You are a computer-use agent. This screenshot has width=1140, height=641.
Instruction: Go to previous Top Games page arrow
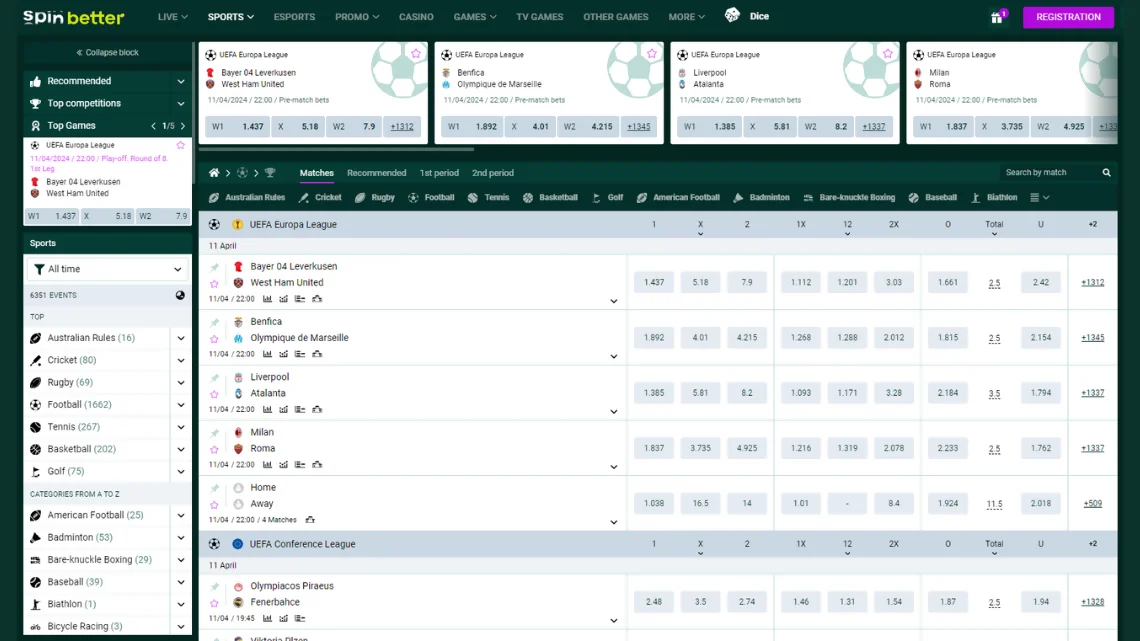pos(153,126)
